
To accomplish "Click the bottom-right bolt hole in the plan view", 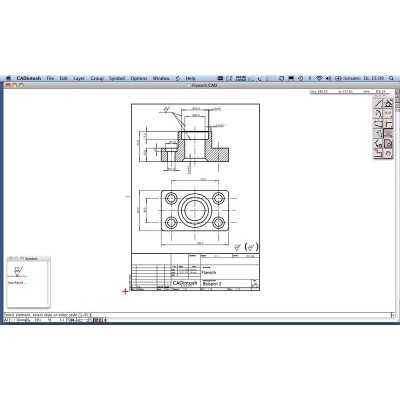I will point(218,222).
